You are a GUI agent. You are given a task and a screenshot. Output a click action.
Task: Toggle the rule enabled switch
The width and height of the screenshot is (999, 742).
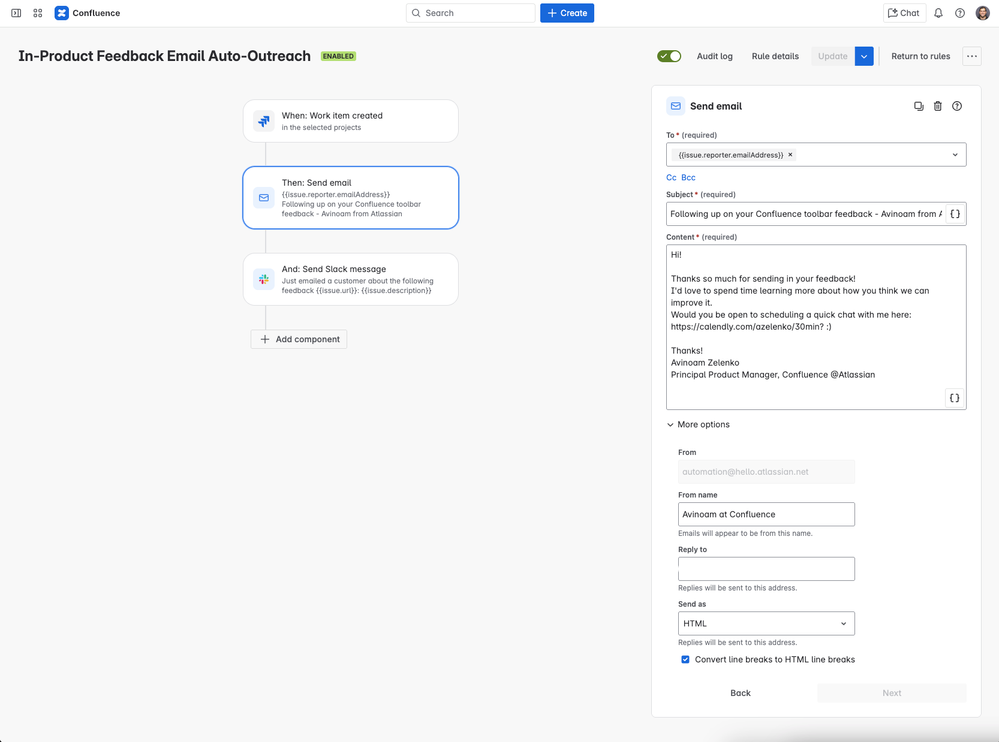[x=669, y=56]
